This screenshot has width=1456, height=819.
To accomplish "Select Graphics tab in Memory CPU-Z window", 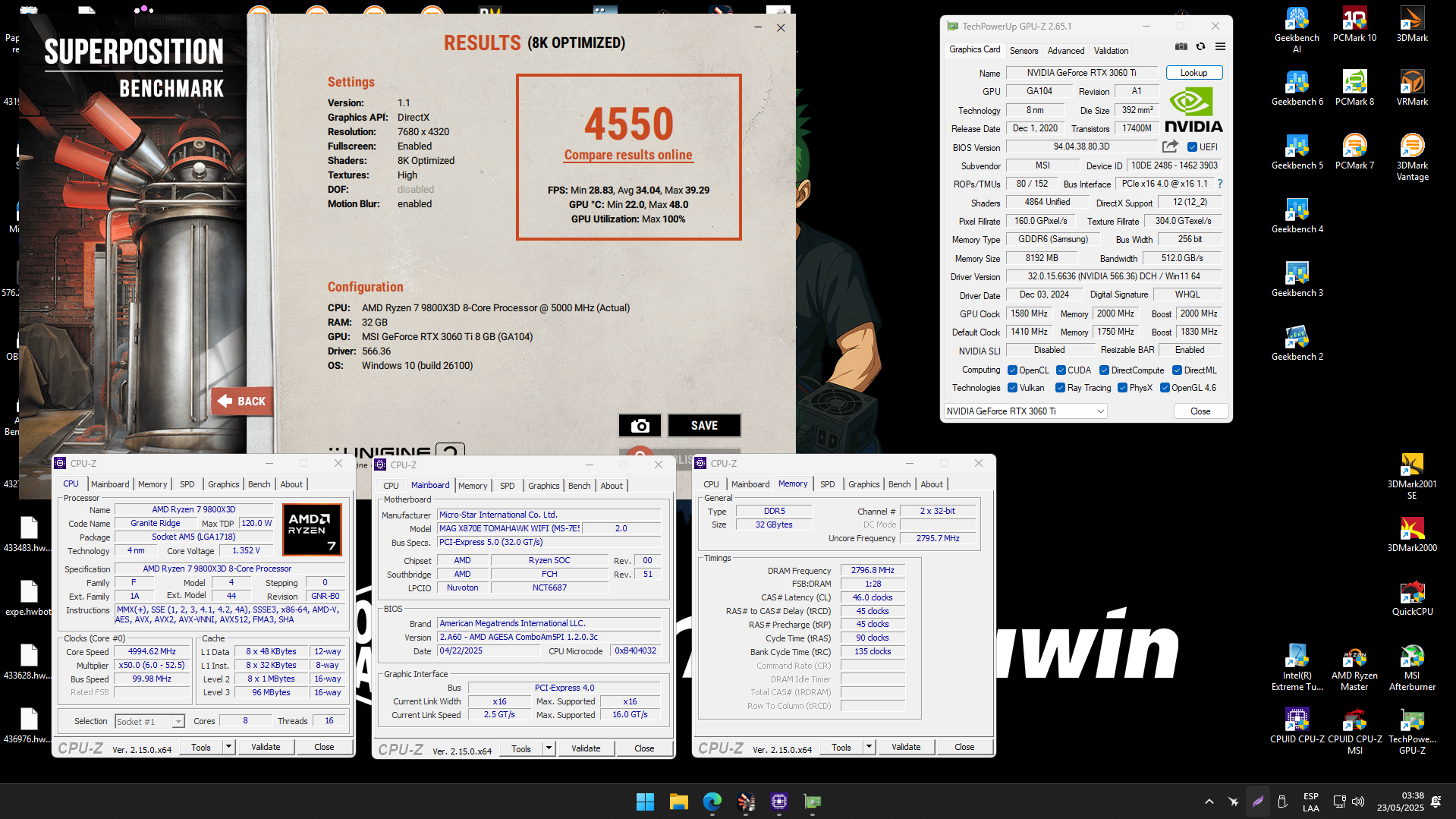I will tap(863, 484).
